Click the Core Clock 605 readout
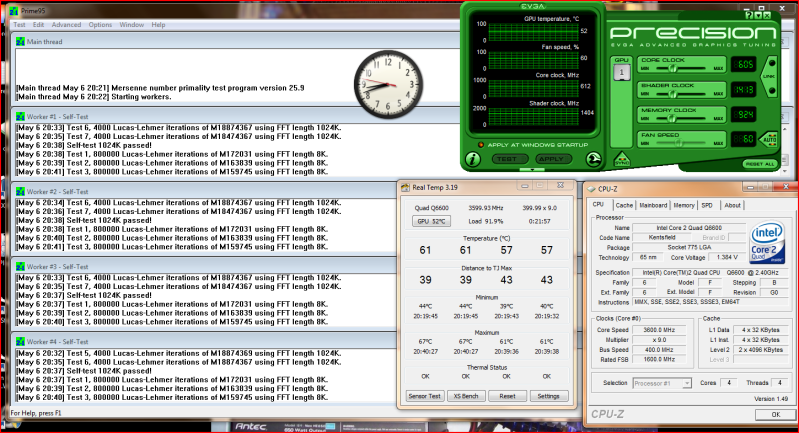The image size is (799, 433). pos(744,64)
